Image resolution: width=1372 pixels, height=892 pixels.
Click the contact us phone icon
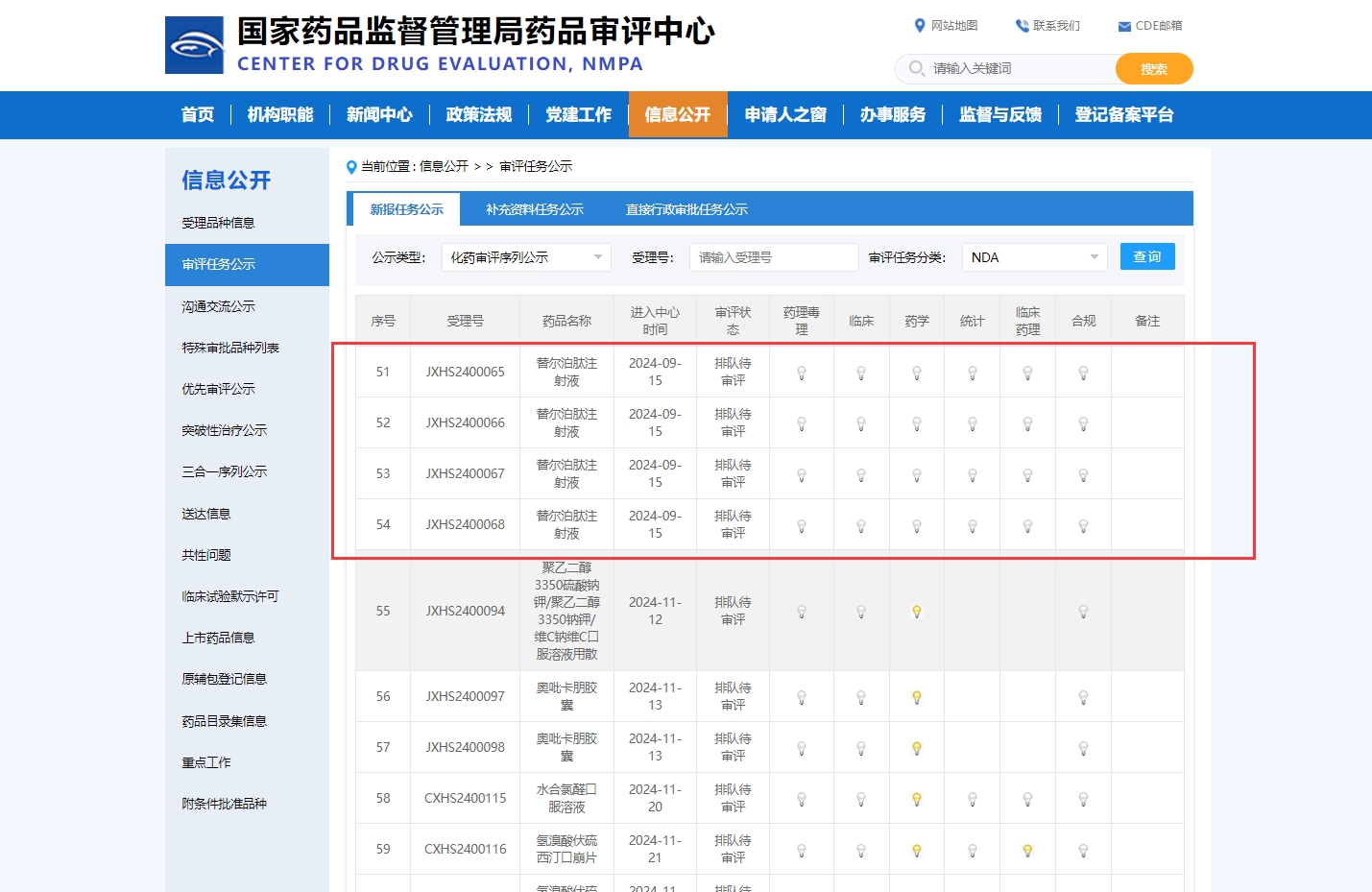[1022, 26]
